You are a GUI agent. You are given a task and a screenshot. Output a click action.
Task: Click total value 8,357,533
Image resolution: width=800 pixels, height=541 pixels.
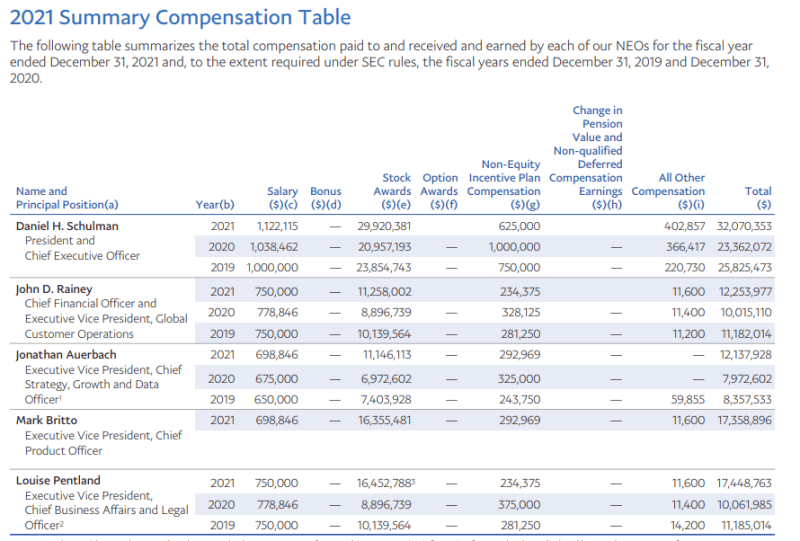[747, 400]
